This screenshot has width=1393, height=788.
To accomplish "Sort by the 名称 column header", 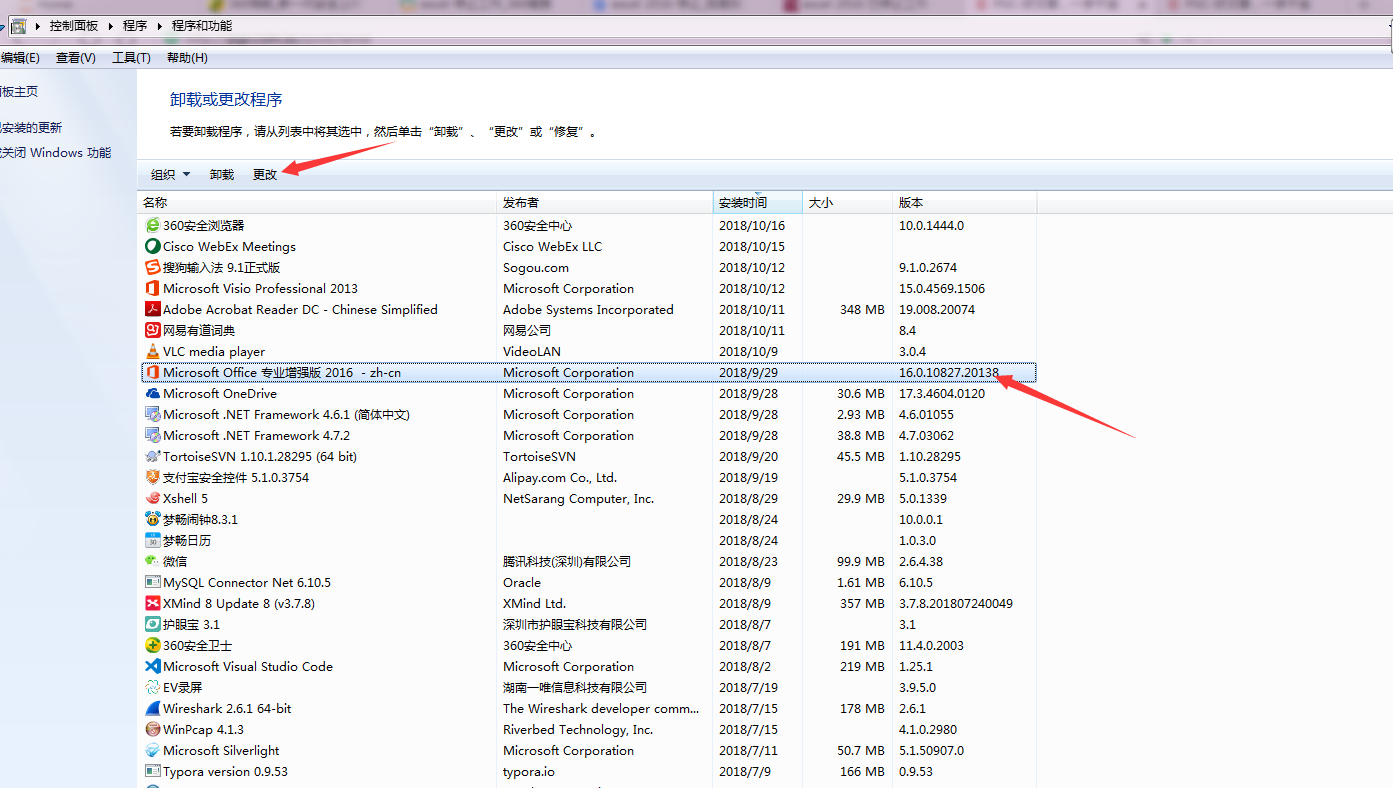I will click(318, 202).
